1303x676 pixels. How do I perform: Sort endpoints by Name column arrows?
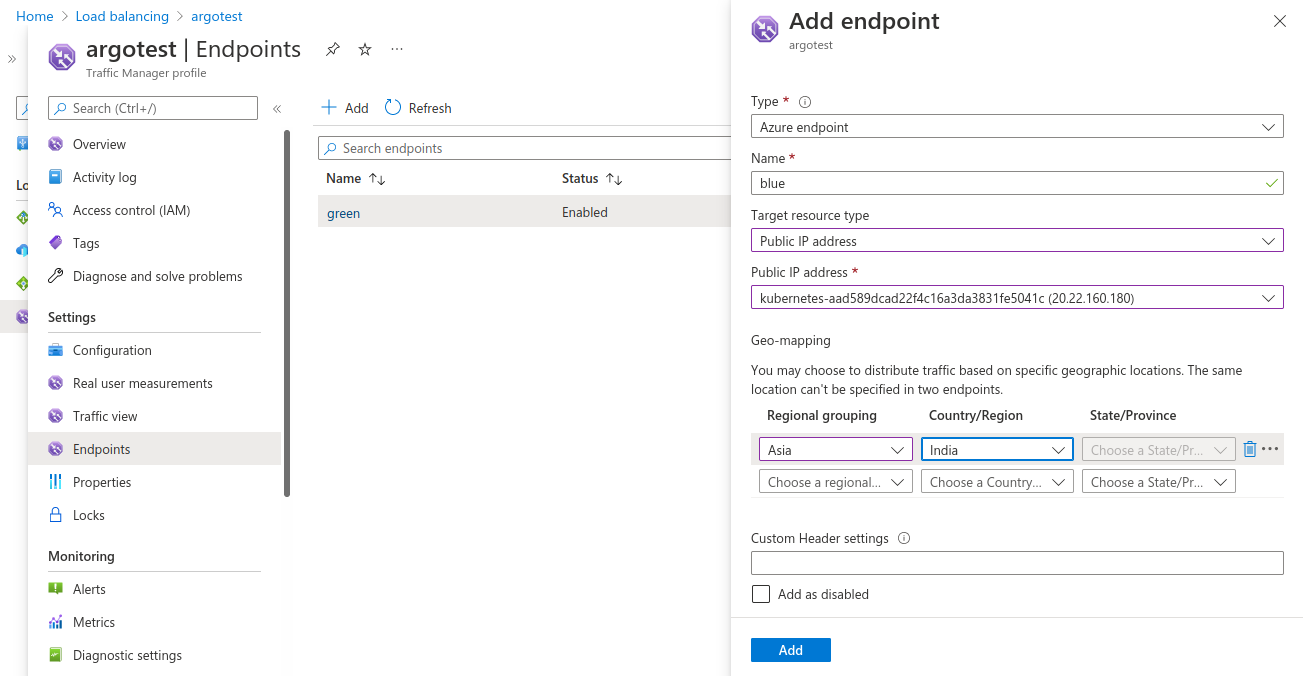tap(377, 179)
